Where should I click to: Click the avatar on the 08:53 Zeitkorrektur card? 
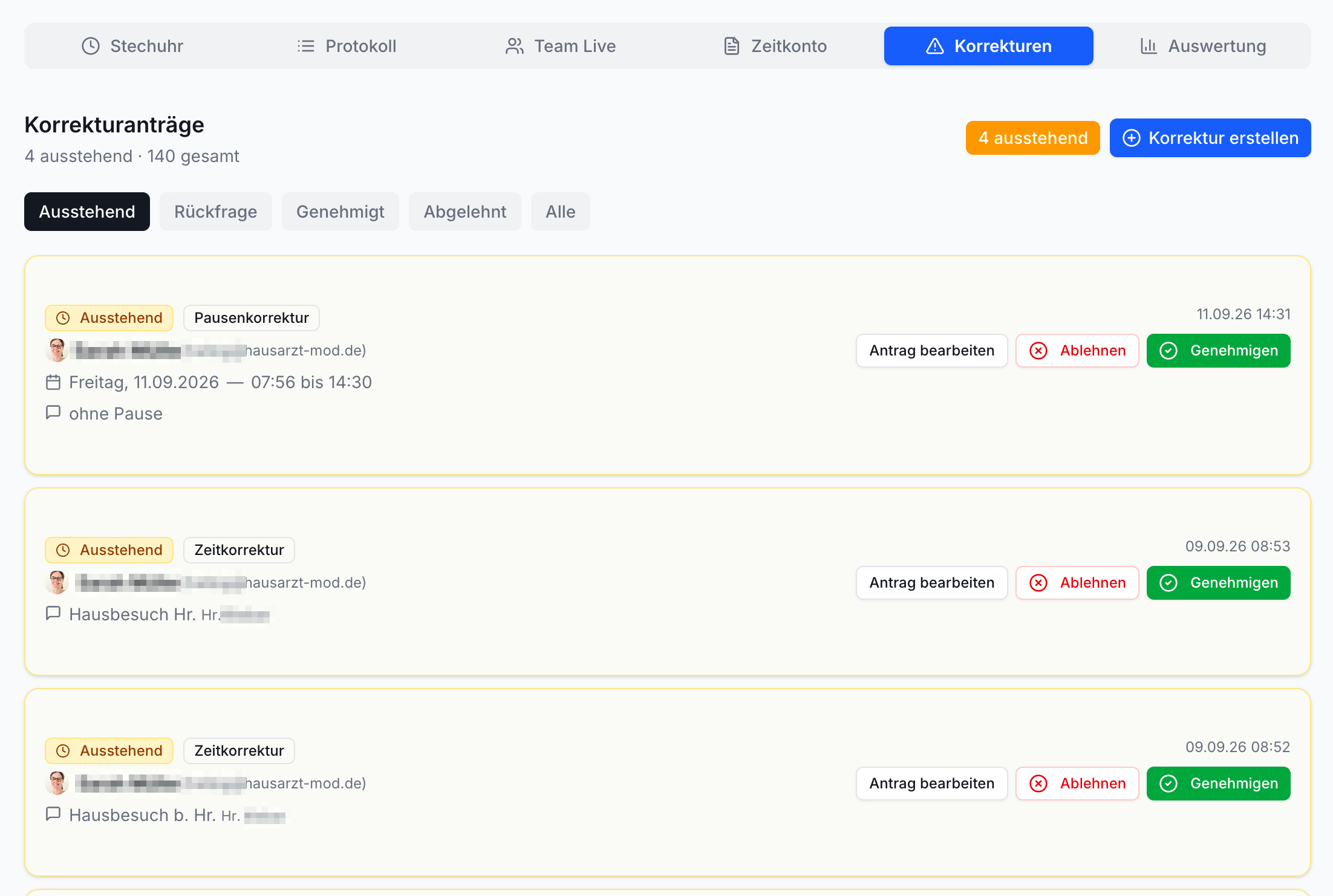click(57, 582)
